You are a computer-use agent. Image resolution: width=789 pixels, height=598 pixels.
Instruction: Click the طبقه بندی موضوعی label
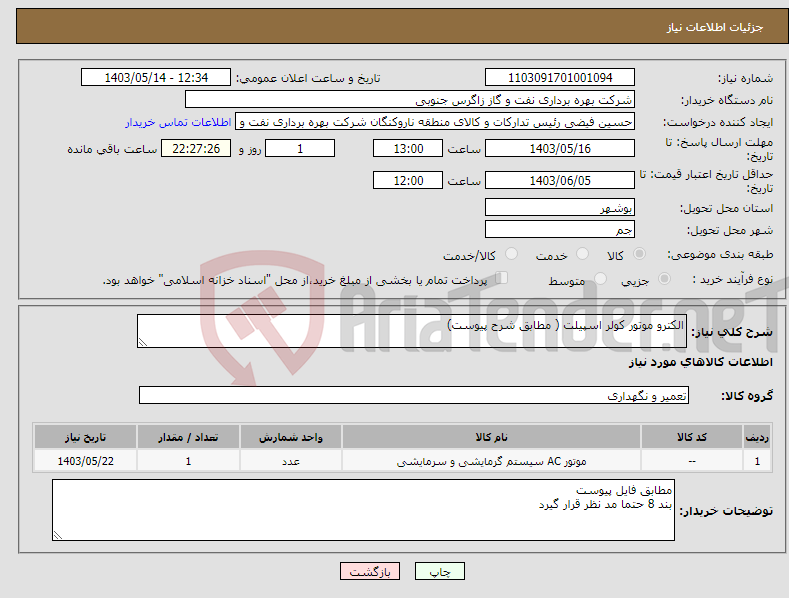pos(720,255)
